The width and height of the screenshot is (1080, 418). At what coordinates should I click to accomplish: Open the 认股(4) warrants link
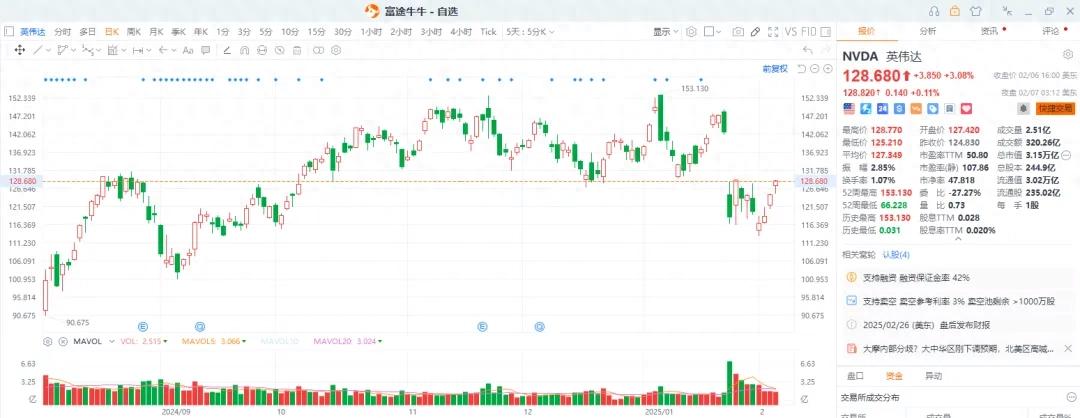(x=896, y=255)
